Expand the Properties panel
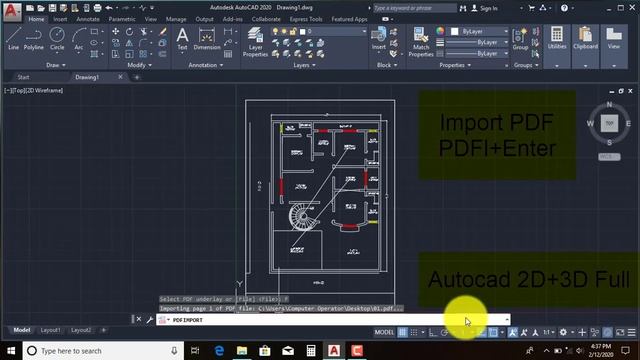Screen dimensions: 640x360 point(455,65)
